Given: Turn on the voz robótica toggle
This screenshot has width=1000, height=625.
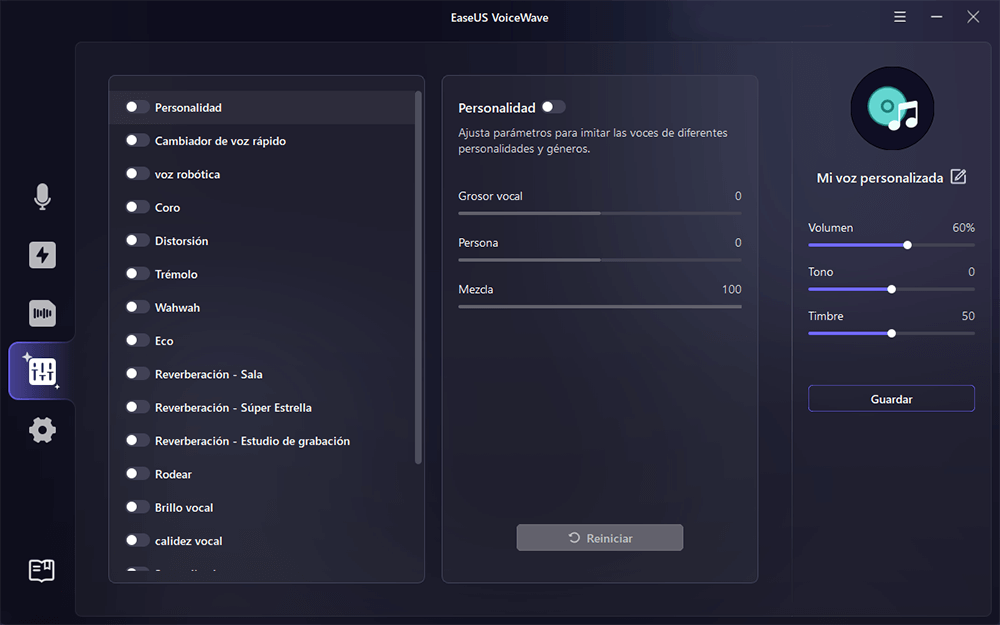Looking at the screenshot, I should (137, 174).
